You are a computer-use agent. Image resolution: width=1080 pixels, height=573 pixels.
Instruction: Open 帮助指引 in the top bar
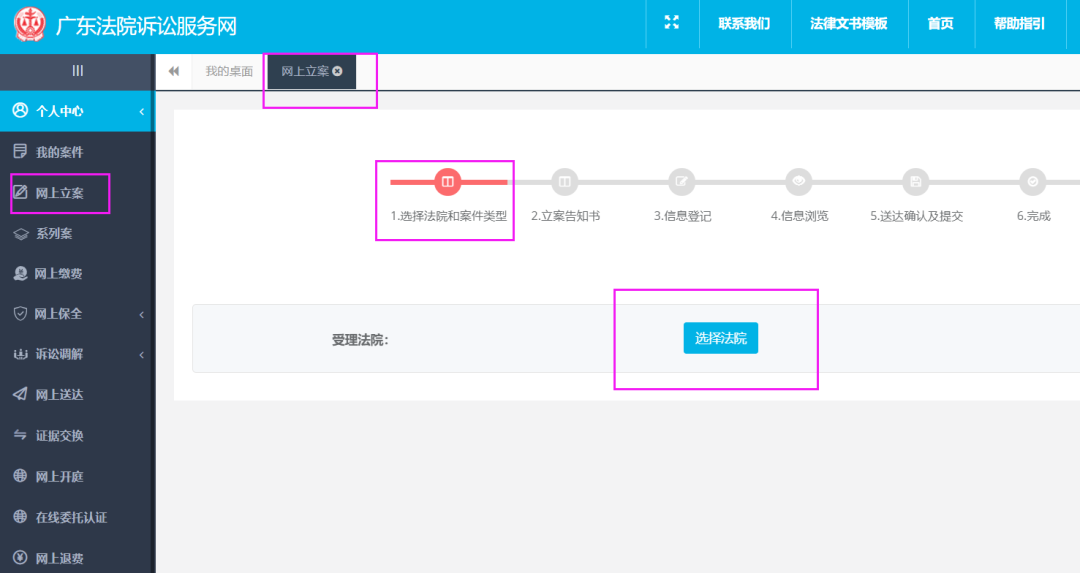pyautogui.click(x=1019, y=24)
